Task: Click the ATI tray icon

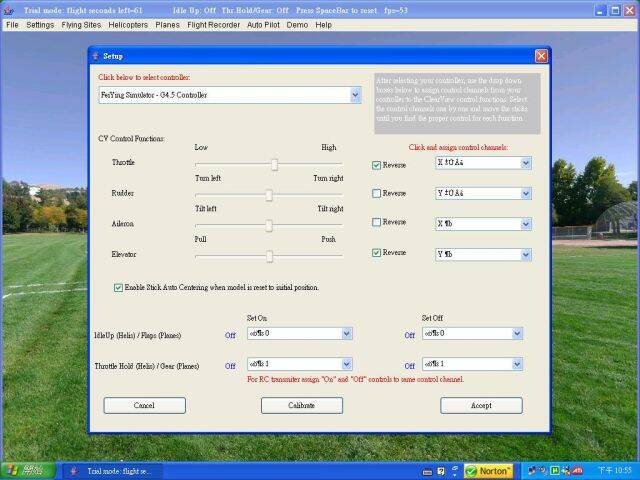Action: click(x=578, y=471)
